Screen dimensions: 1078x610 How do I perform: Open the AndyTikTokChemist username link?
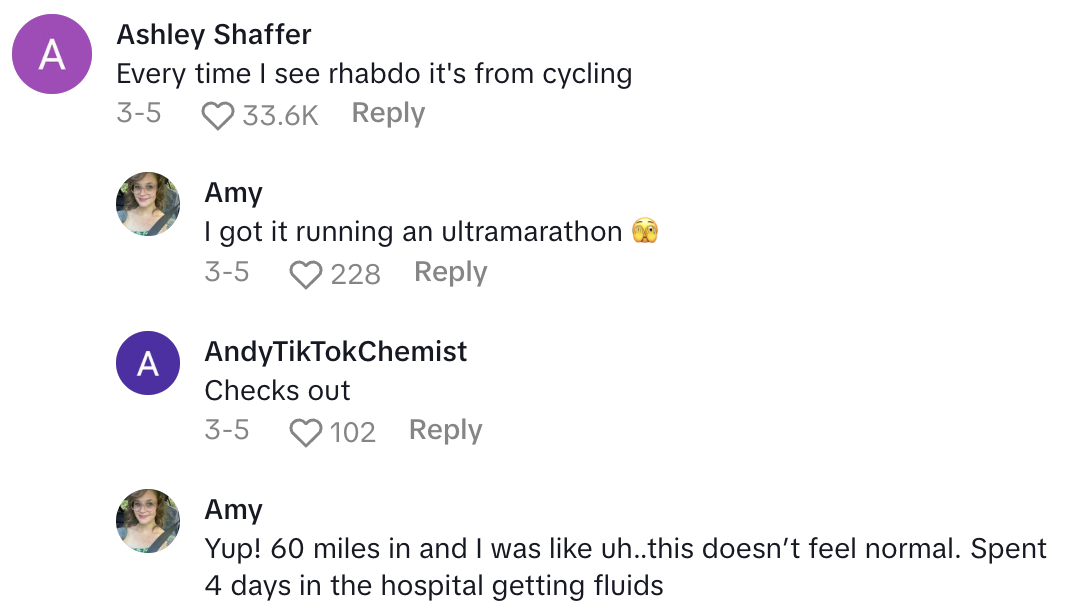click(335, 352)
